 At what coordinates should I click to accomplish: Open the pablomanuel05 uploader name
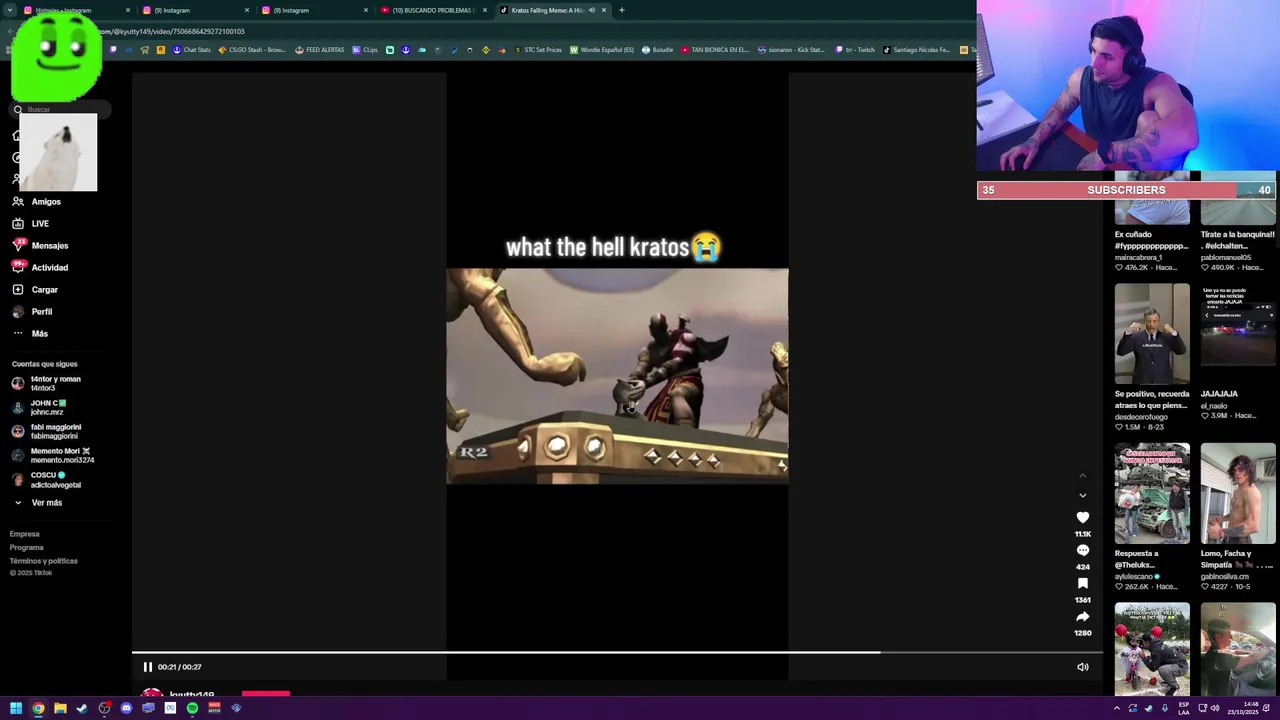[x=1226, y=257]
